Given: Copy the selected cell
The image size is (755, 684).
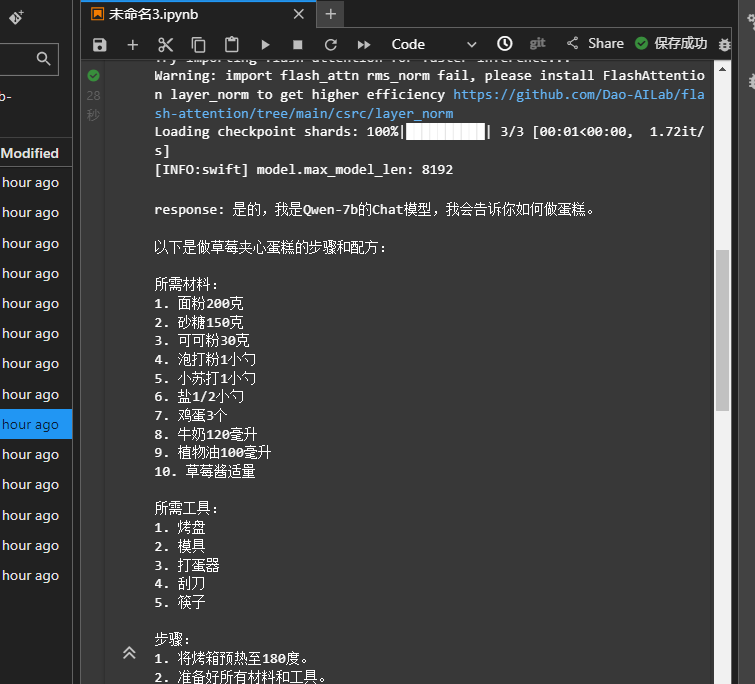Looking at the screenshot, I should (198, 45).
